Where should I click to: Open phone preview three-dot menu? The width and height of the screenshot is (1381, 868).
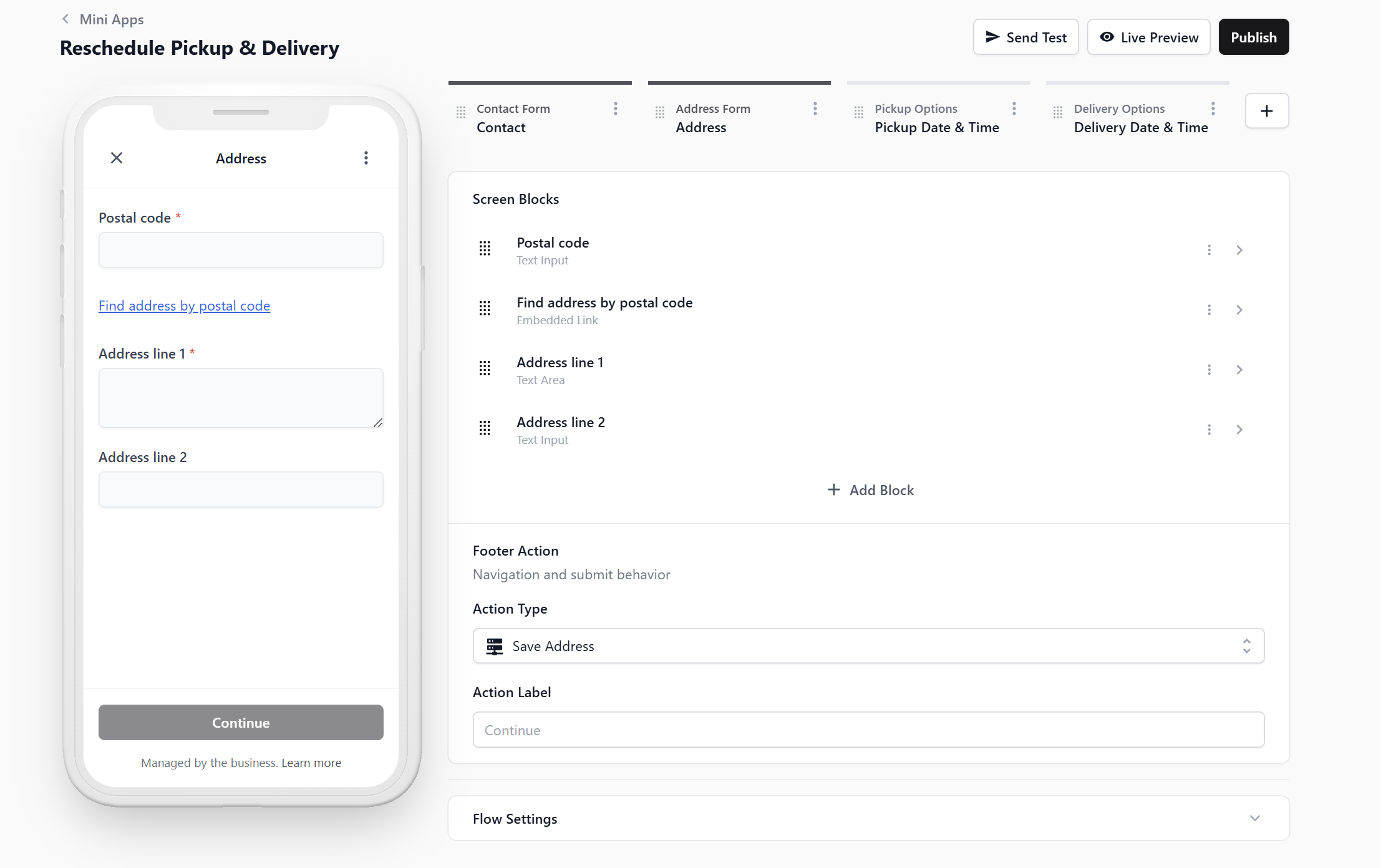pos(366,158)
